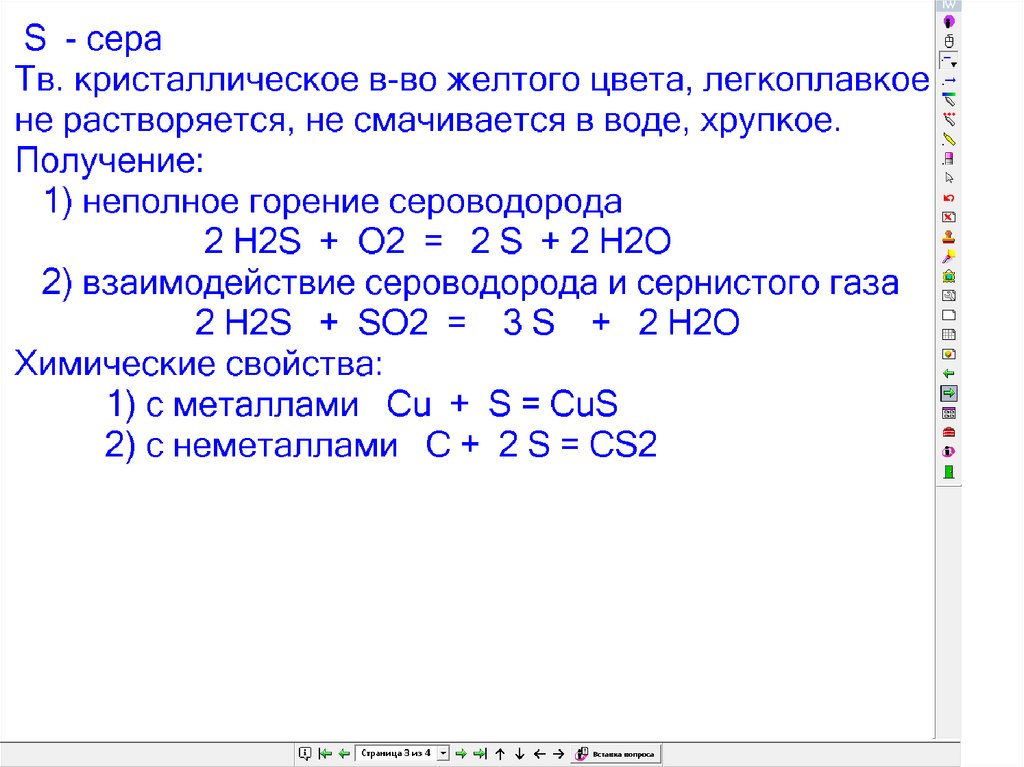The height and width of the screenshot is (767, 1024).
Task: Click the 'Получение:' label
Action: pos(110,161)
